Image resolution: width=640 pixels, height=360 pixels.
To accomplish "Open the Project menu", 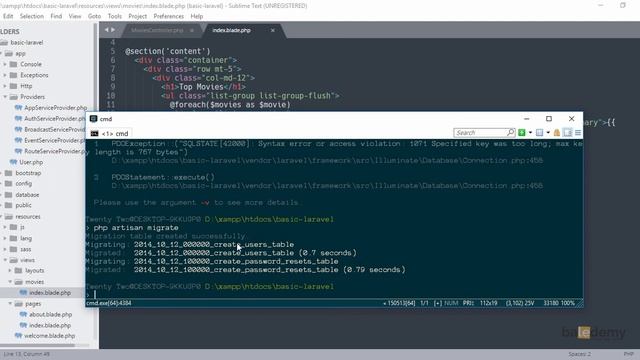I will tap(138, 16).
